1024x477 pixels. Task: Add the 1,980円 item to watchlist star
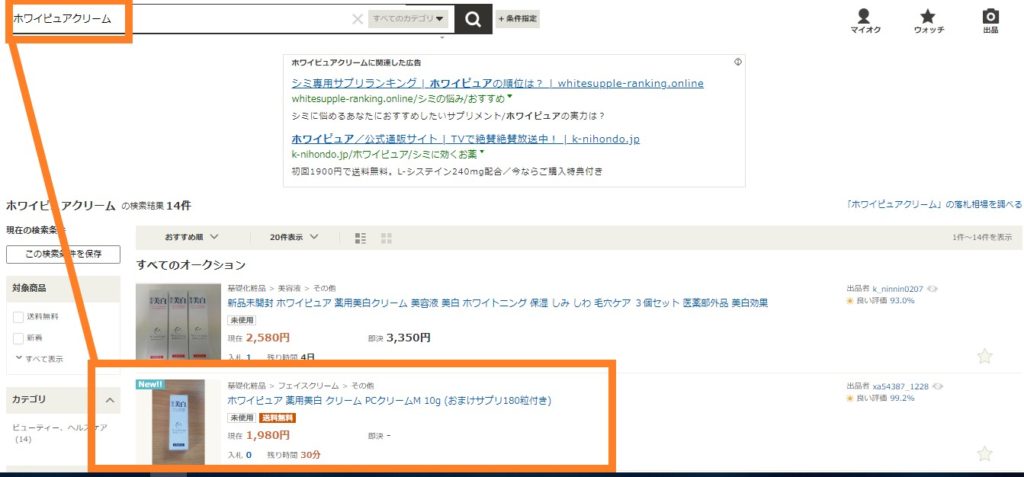point(984,453)
